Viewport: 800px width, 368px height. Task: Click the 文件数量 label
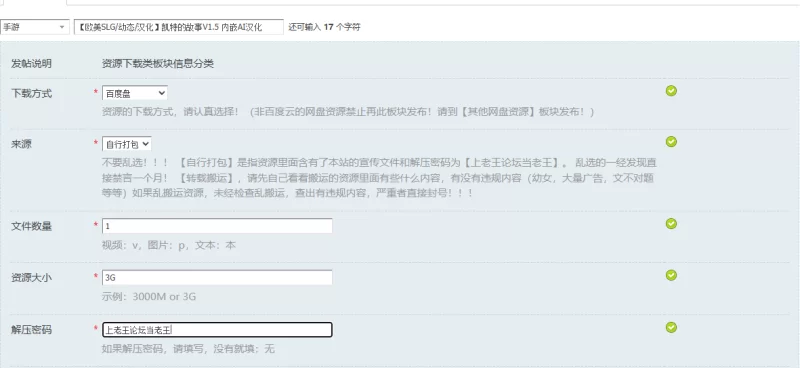click(x=31, y=227)
